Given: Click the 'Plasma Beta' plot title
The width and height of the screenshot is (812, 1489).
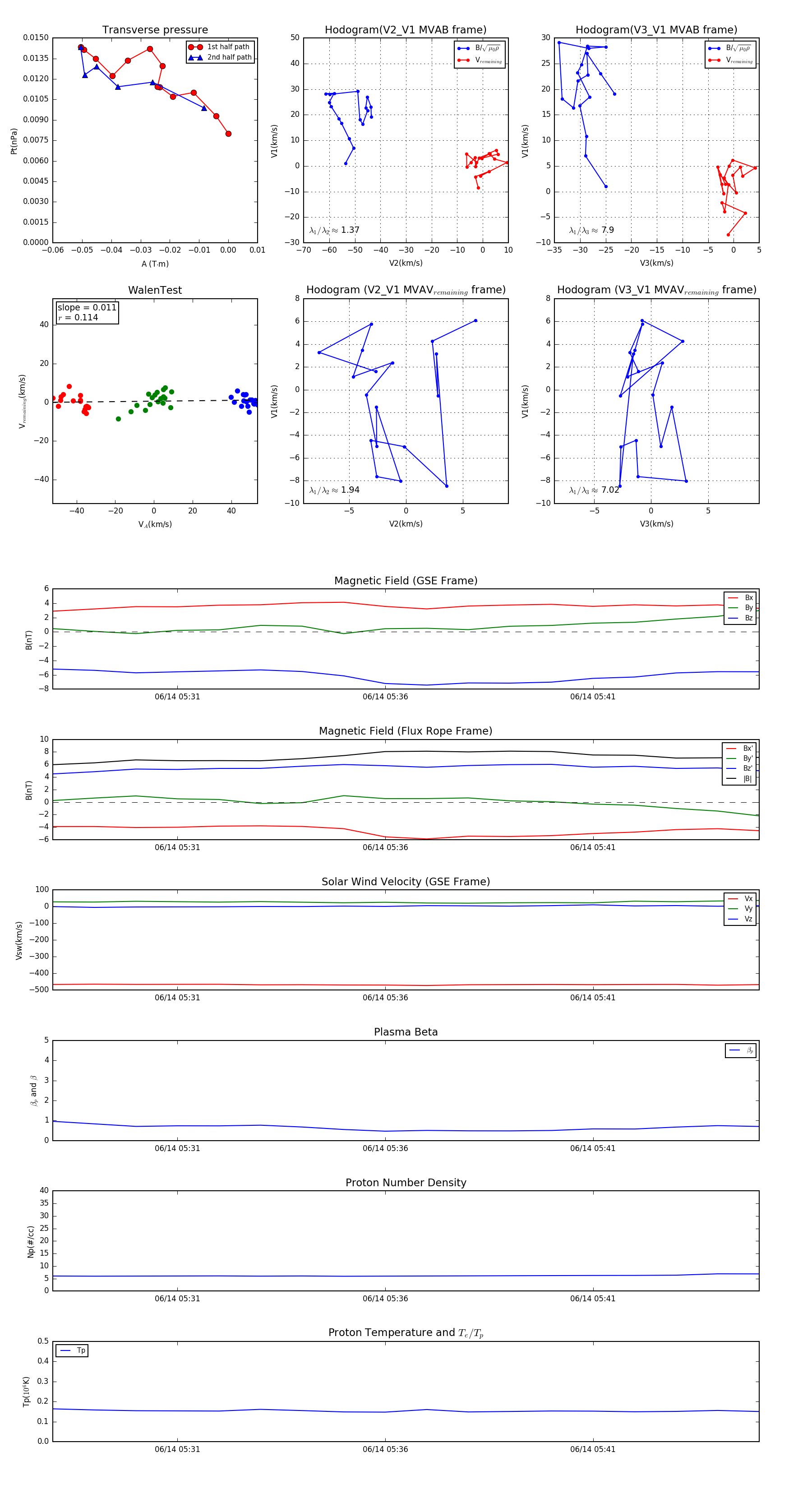Looking at the screenshot, I should [x=406, y=1032].
